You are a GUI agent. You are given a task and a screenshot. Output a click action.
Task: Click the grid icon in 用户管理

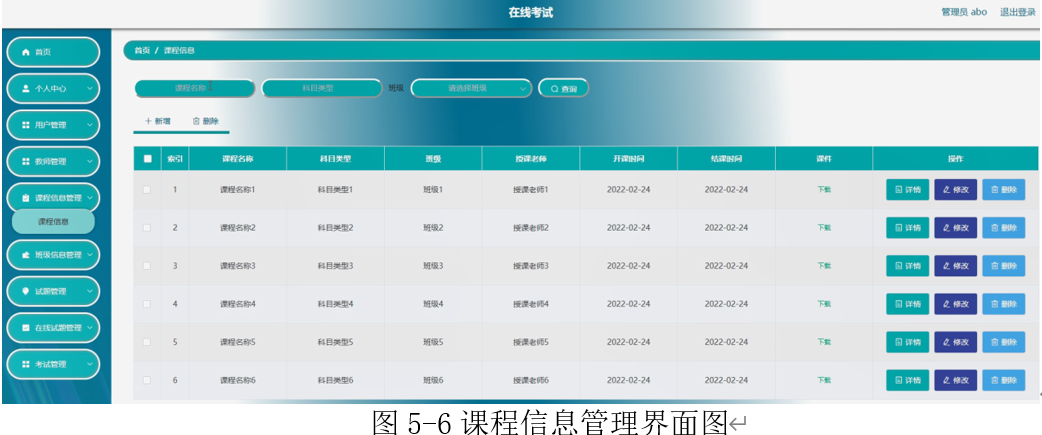(x=26, y=125)
